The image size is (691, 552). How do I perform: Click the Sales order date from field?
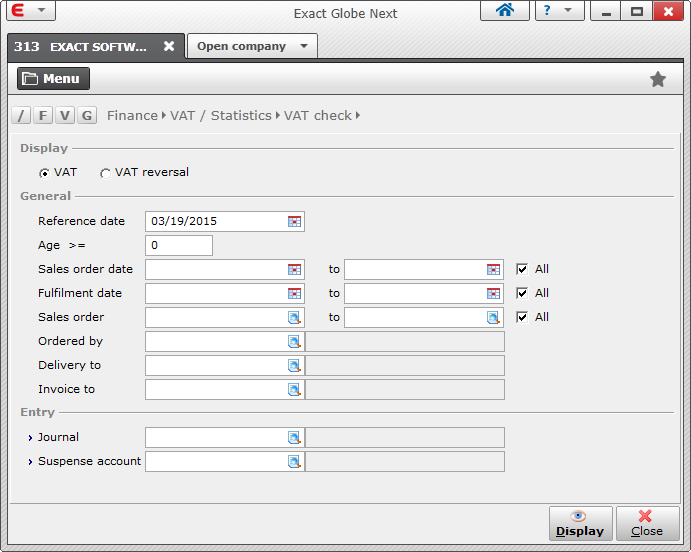(x=225, y=269)
